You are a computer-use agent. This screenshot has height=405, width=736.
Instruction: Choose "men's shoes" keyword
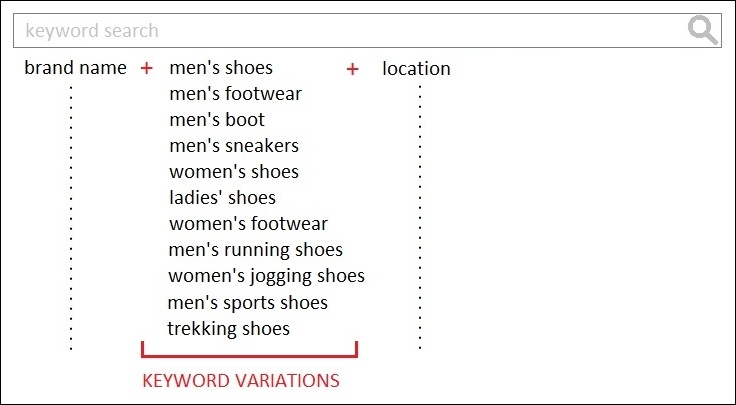(221, 68)
